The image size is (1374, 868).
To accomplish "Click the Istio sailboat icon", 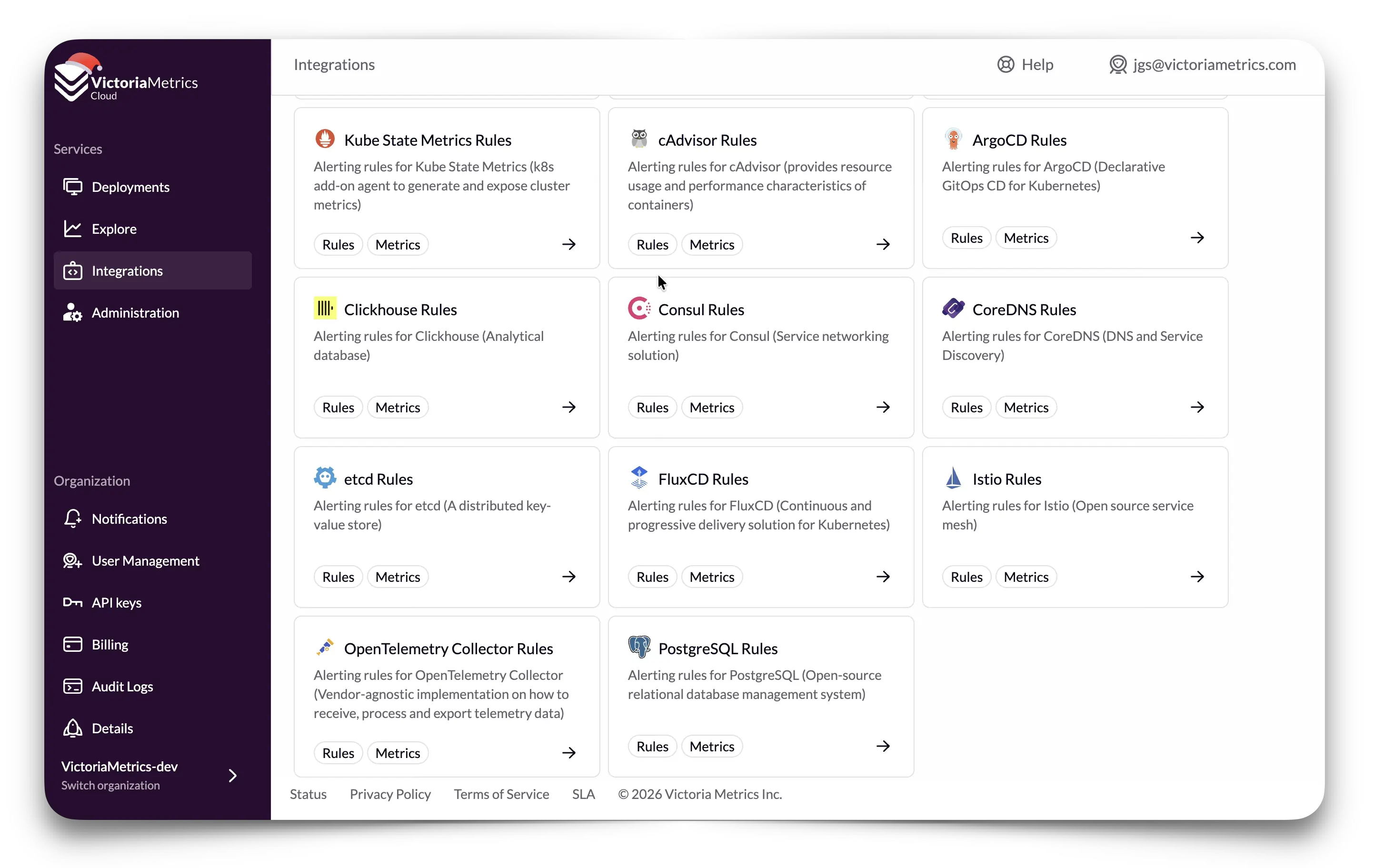I will pos(953,478).
